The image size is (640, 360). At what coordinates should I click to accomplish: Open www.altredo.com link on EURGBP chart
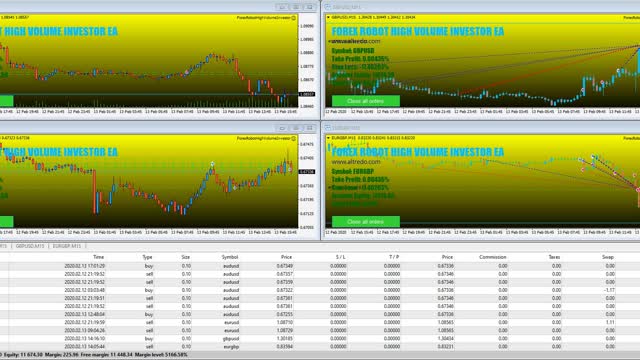tap(356, 162)
